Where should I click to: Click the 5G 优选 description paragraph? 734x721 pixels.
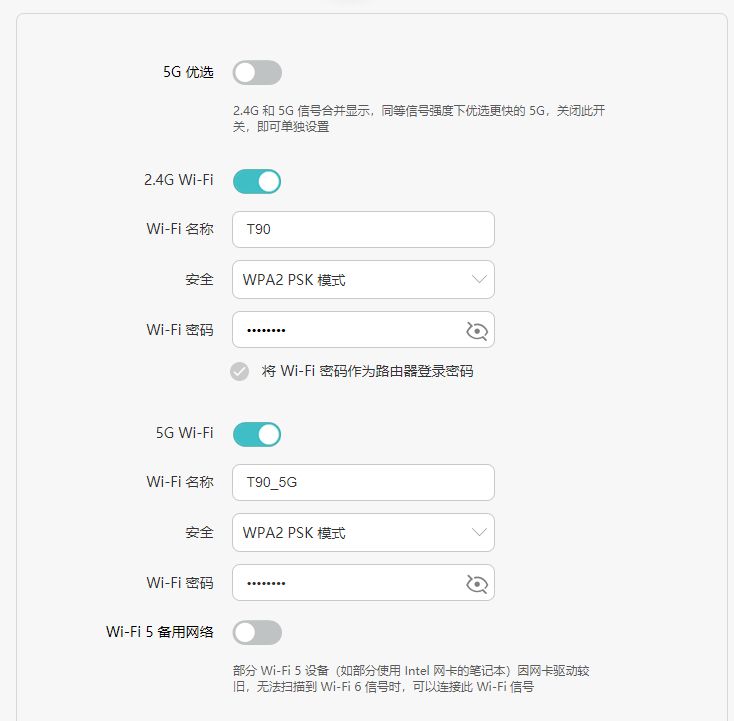point(418,119)
